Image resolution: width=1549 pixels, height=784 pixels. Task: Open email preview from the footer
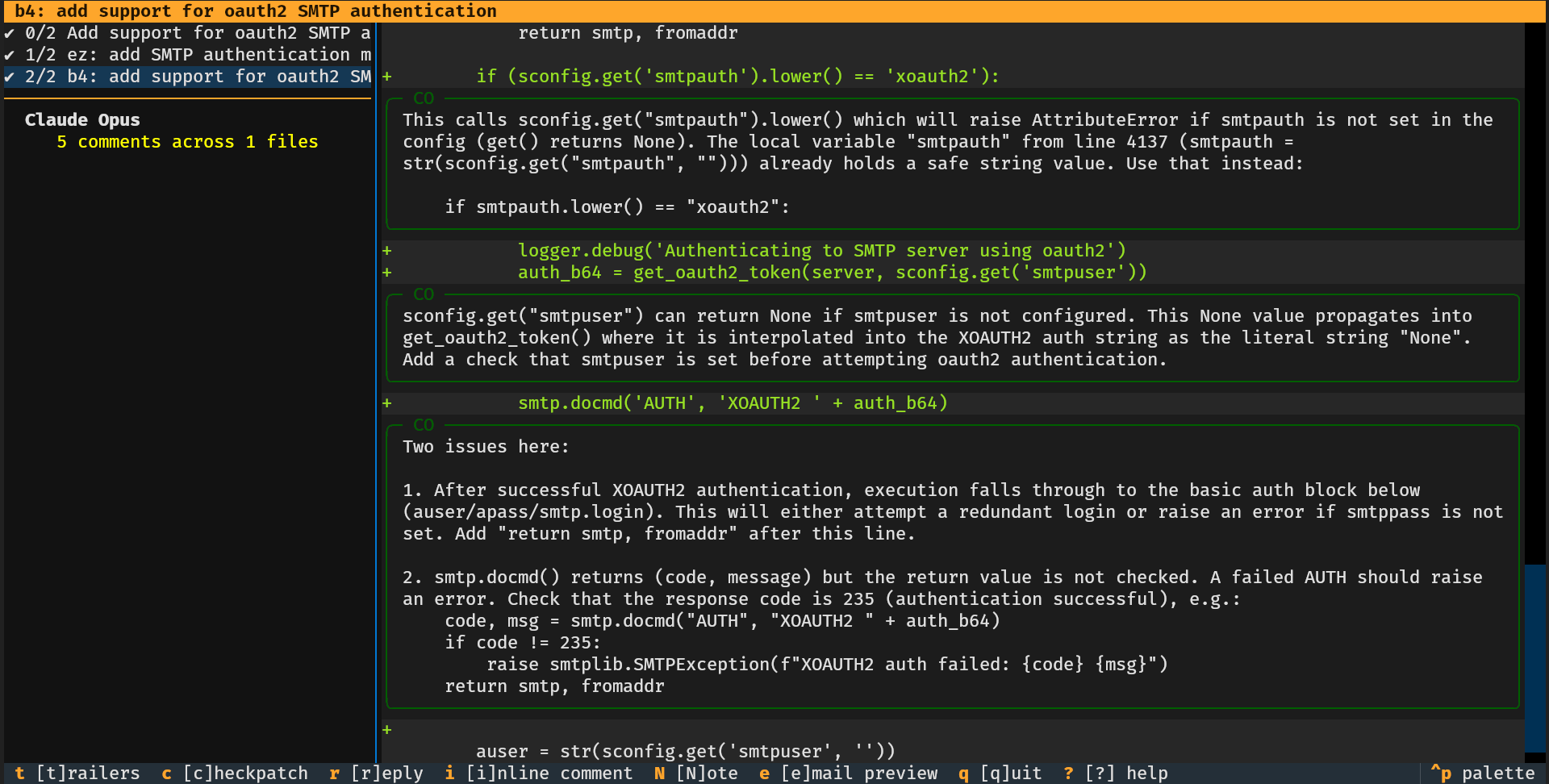click(847, 773)
